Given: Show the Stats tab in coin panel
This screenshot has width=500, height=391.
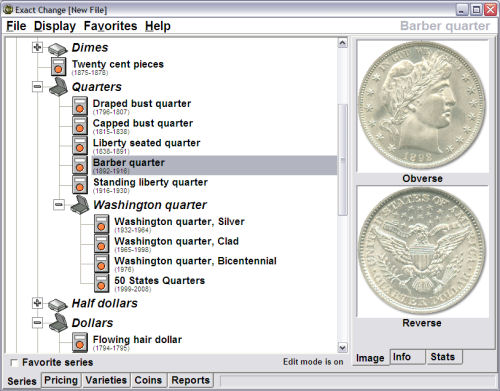Looking at the screenshot, I should 444,357.
